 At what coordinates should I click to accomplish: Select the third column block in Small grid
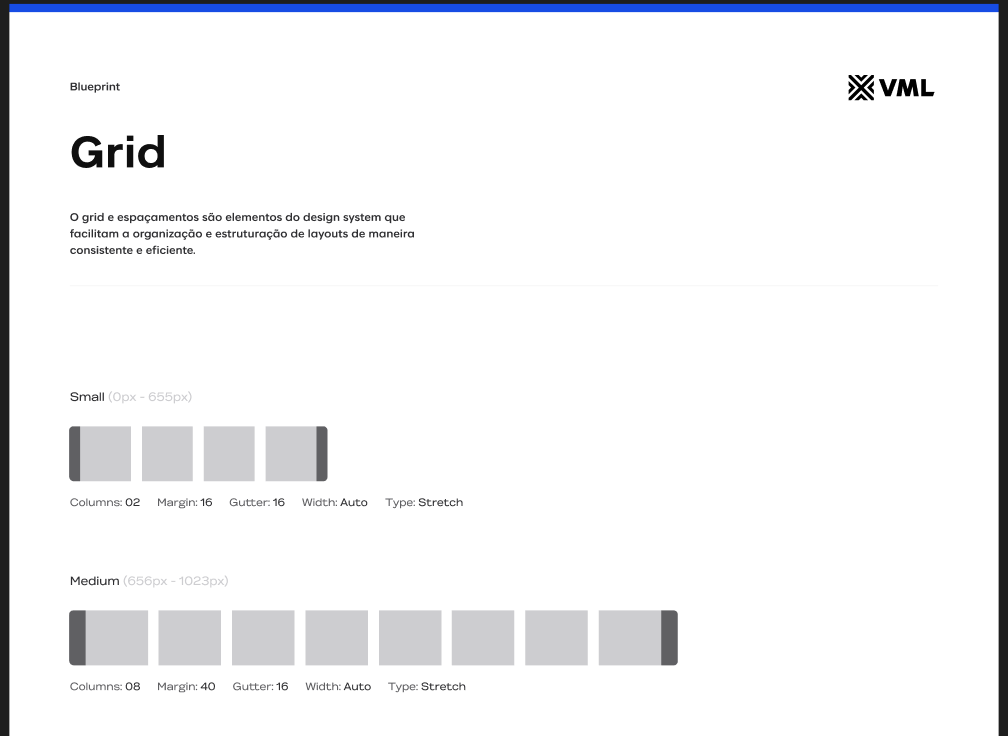(229, 454)
